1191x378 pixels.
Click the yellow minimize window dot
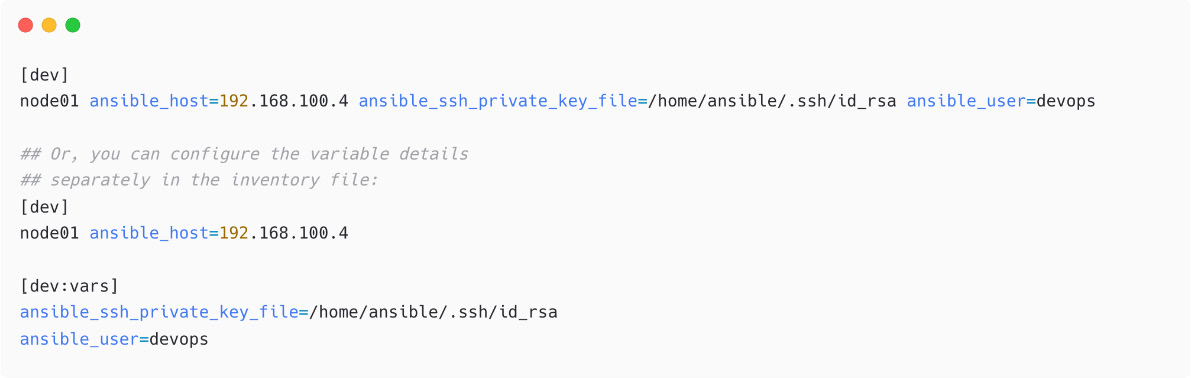[x=49, y=25]
